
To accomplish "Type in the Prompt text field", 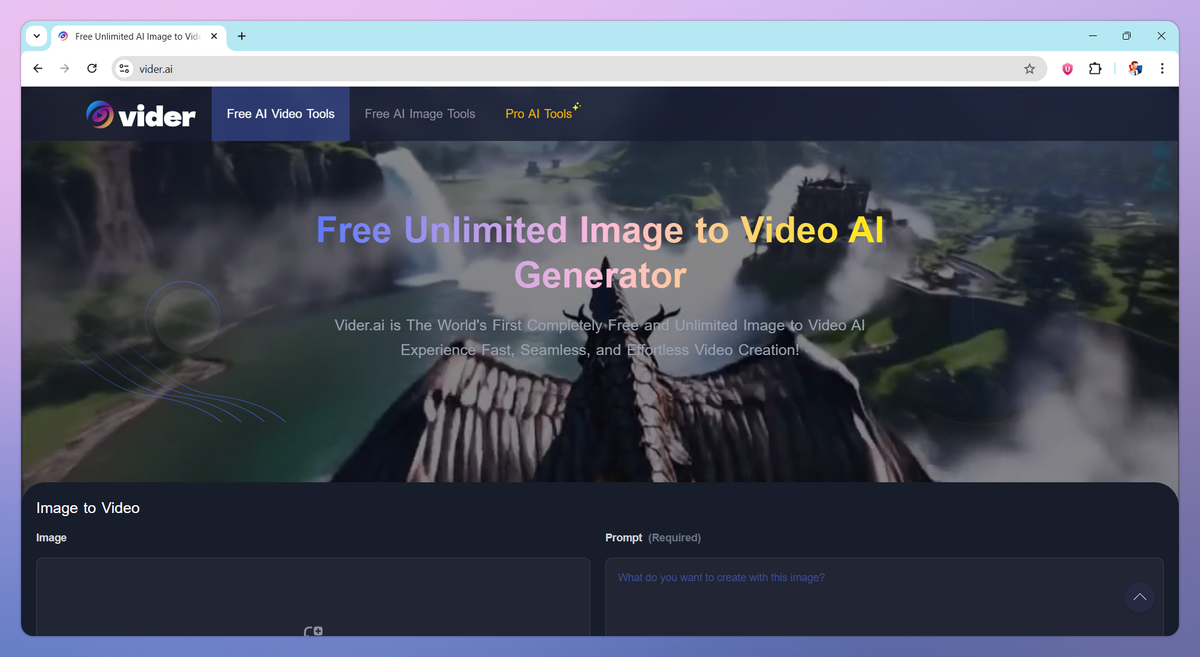I will [884, 596].
